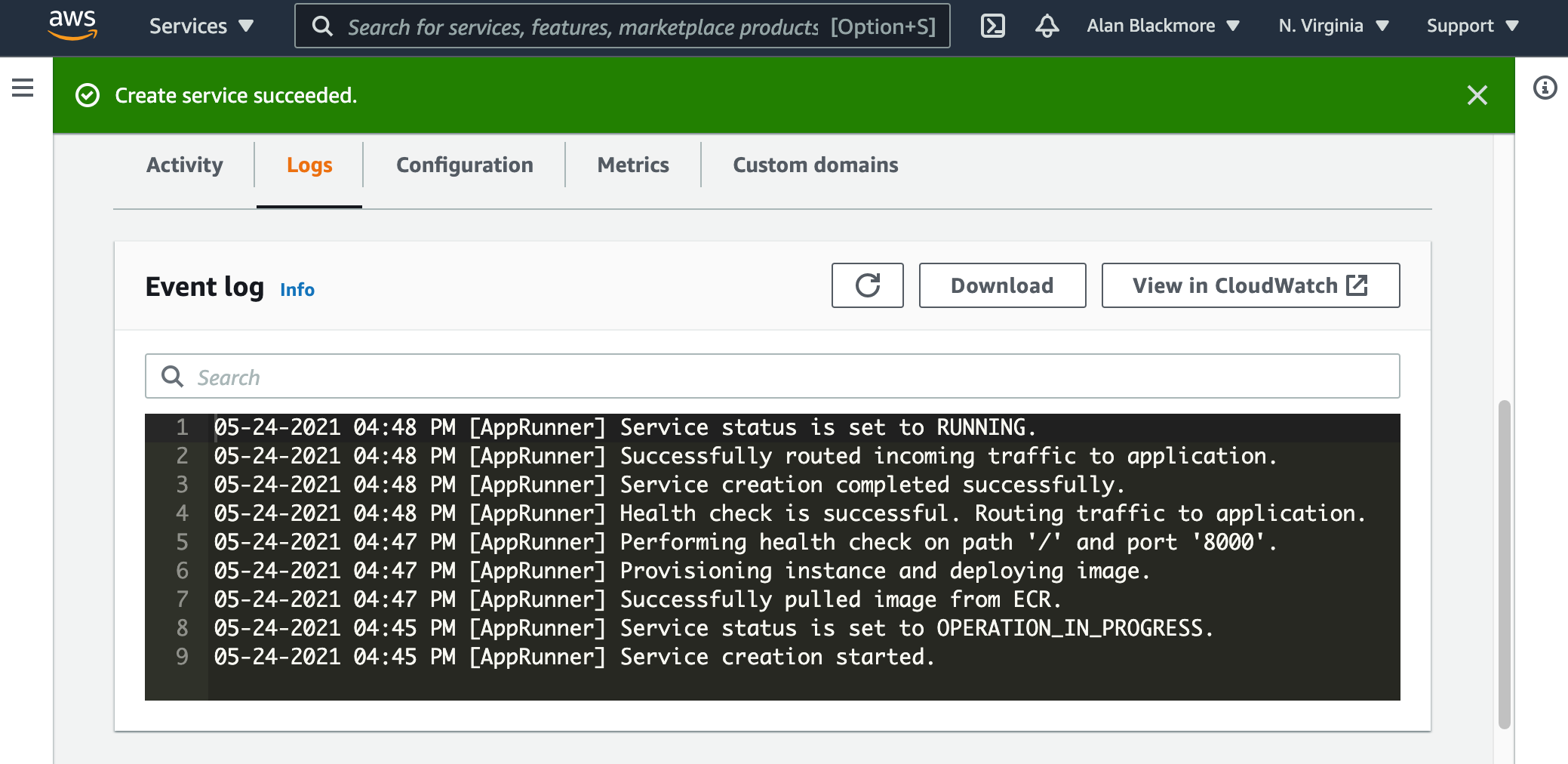Switch to the Activity tab
This screenshot has height=764, width=1568.
[x=185, y=165]
